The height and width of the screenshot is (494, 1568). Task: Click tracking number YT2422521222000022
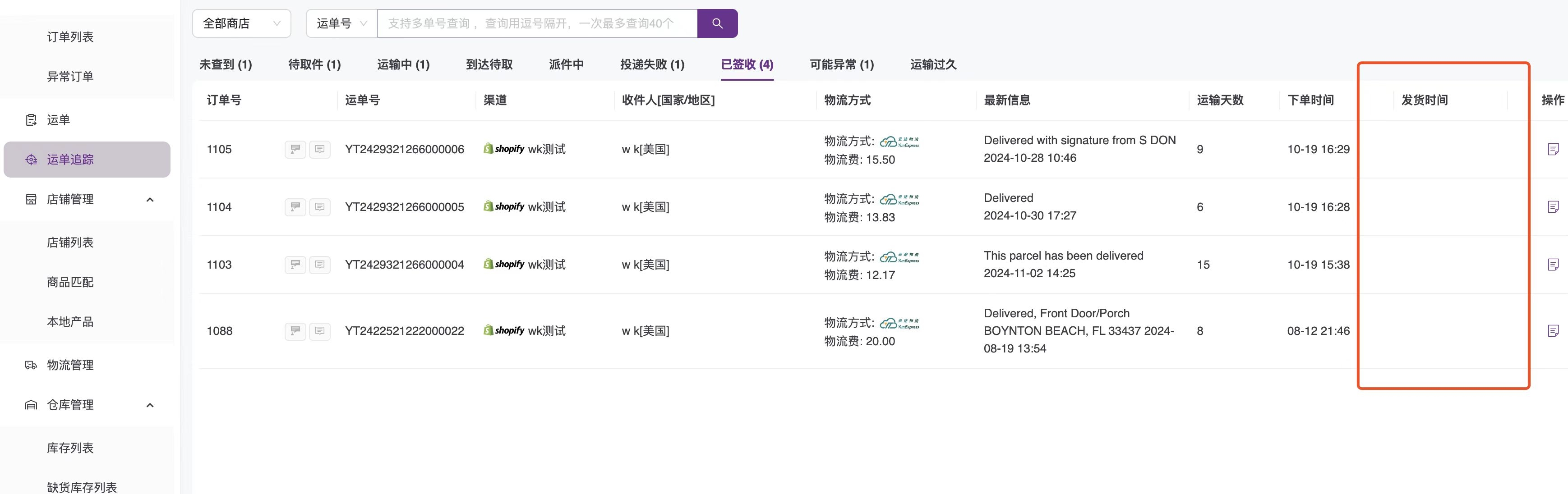(404, 331)
